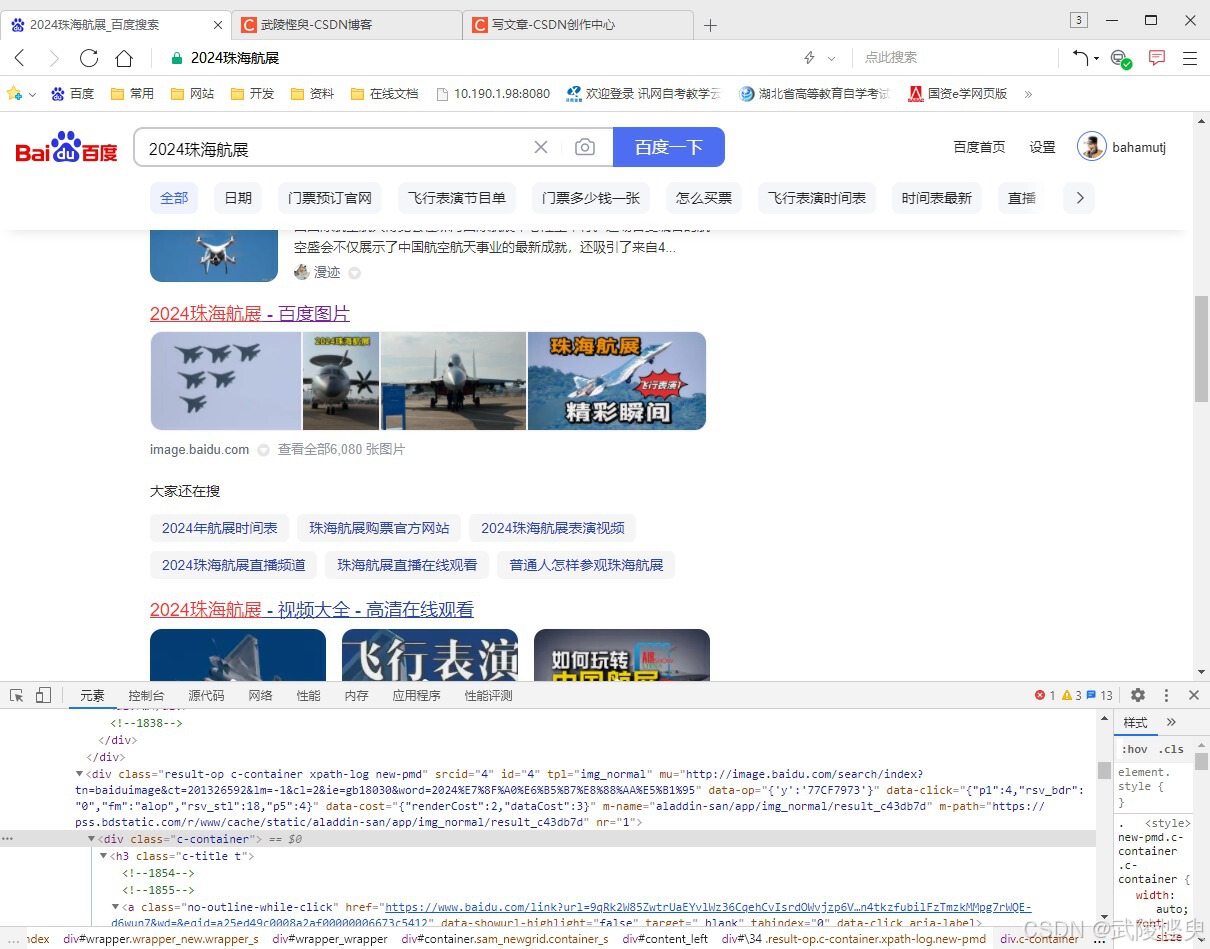Click the 普通人怎样参观珠海航展 related search
This screenshot has height=949, width=1210.
point(586,565)
